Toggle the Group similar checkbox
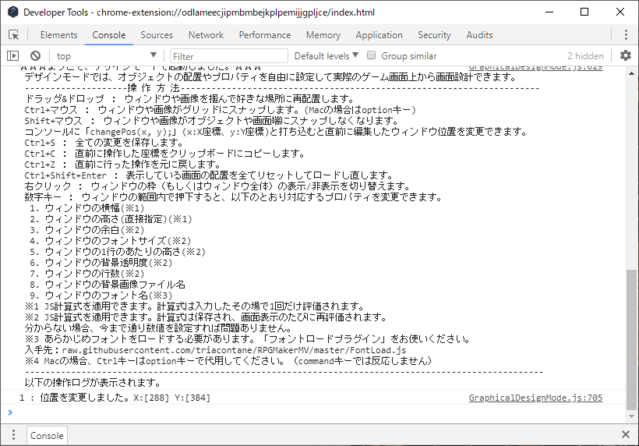The height and width of the screenshot is (446, 639). click(371, 55)
